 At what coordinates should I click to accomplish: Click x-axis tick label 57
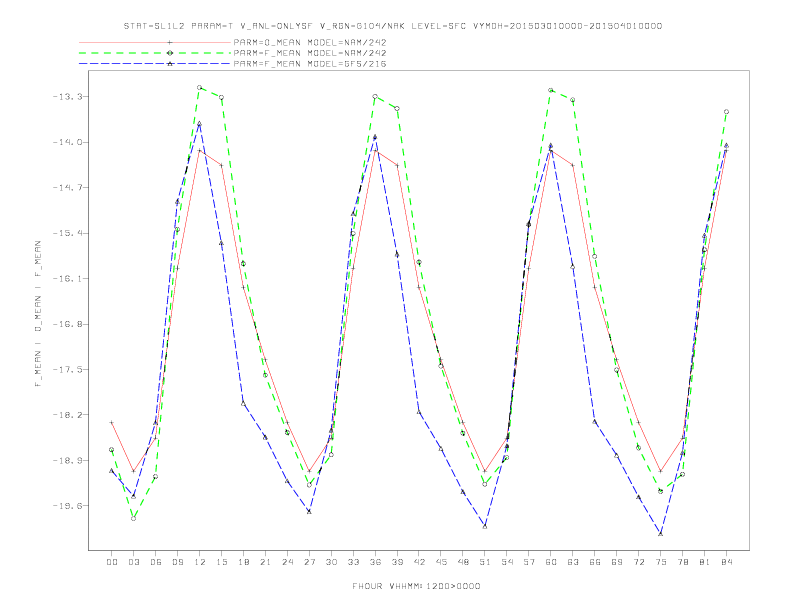coord(529,562)
